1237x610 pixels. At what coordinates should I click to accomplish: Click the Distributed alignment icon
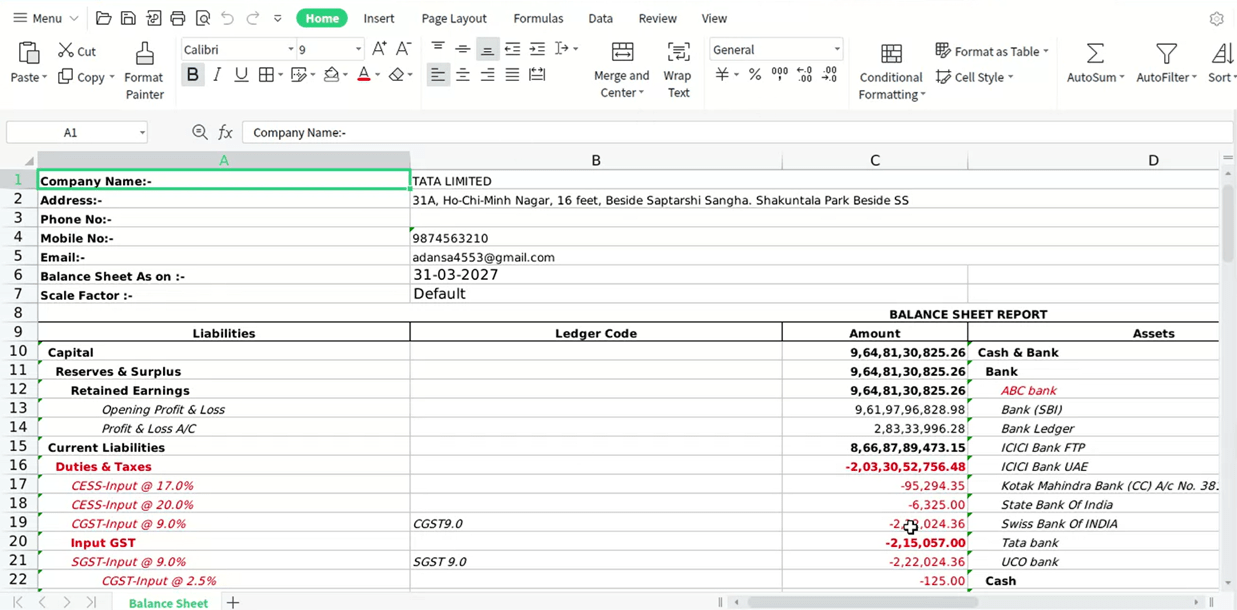tap(537, 74)
